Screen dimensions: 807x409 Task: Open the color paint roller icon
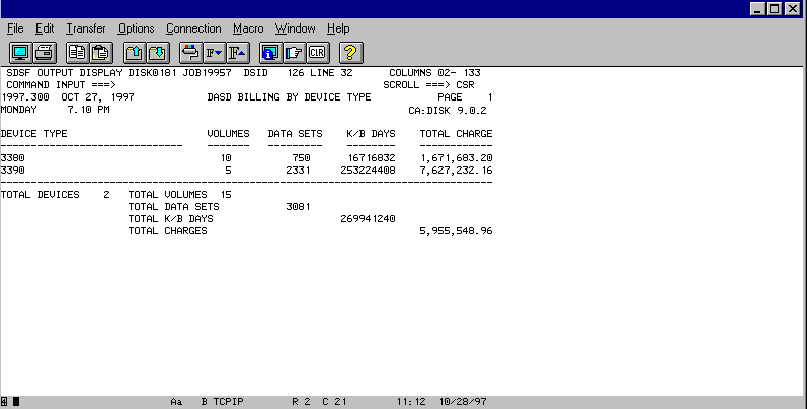click(x=190, y=52)
